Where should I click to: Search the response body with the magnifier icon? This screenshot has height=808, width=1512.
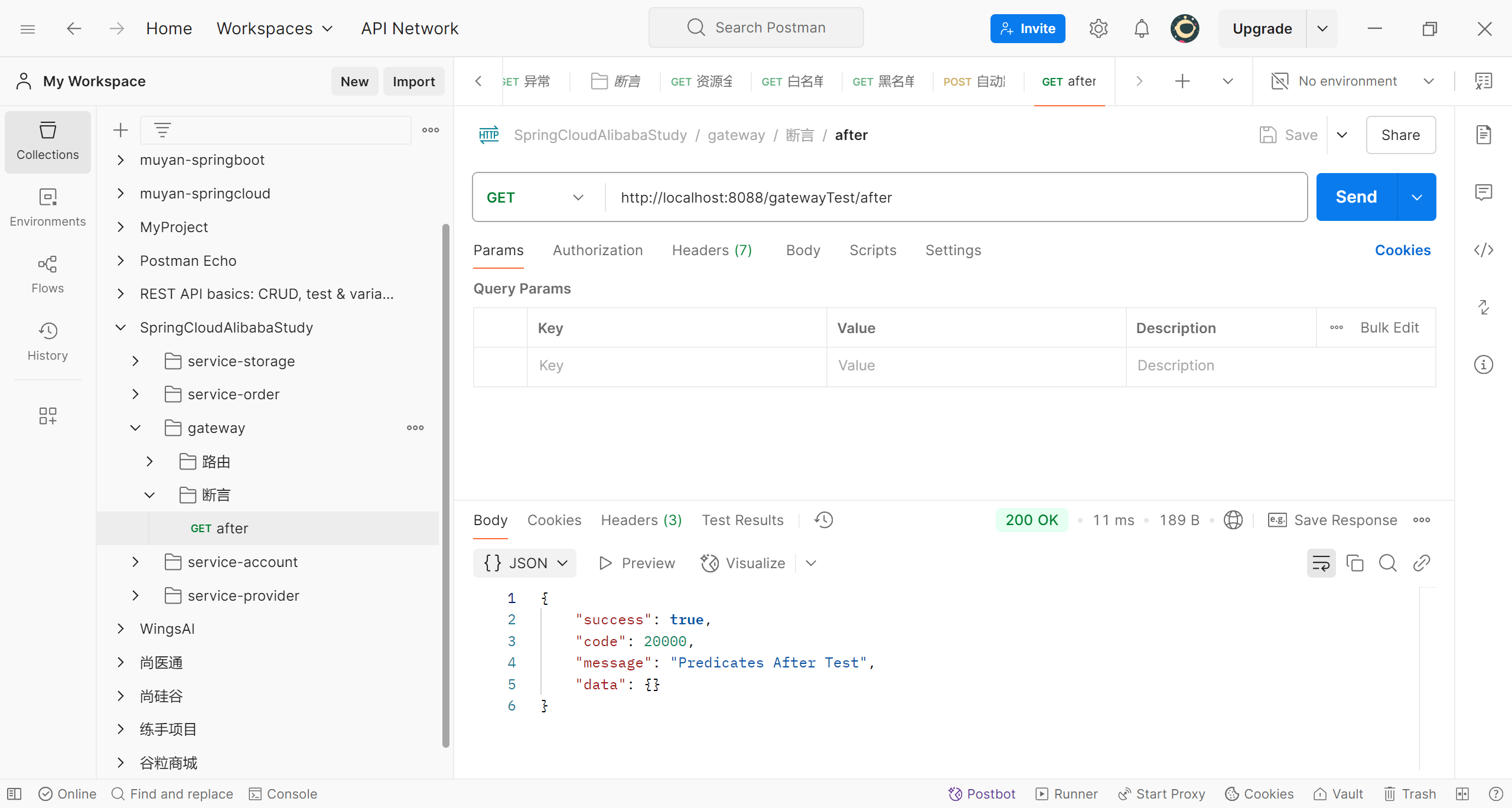(1387, 563)
